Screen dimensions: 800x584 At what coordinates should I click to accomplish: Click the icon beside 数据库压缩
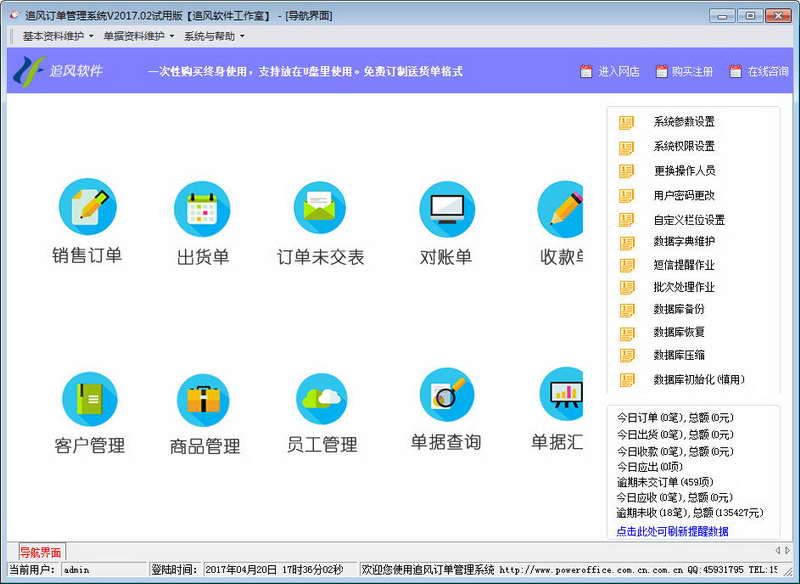[x=626, y=356]
